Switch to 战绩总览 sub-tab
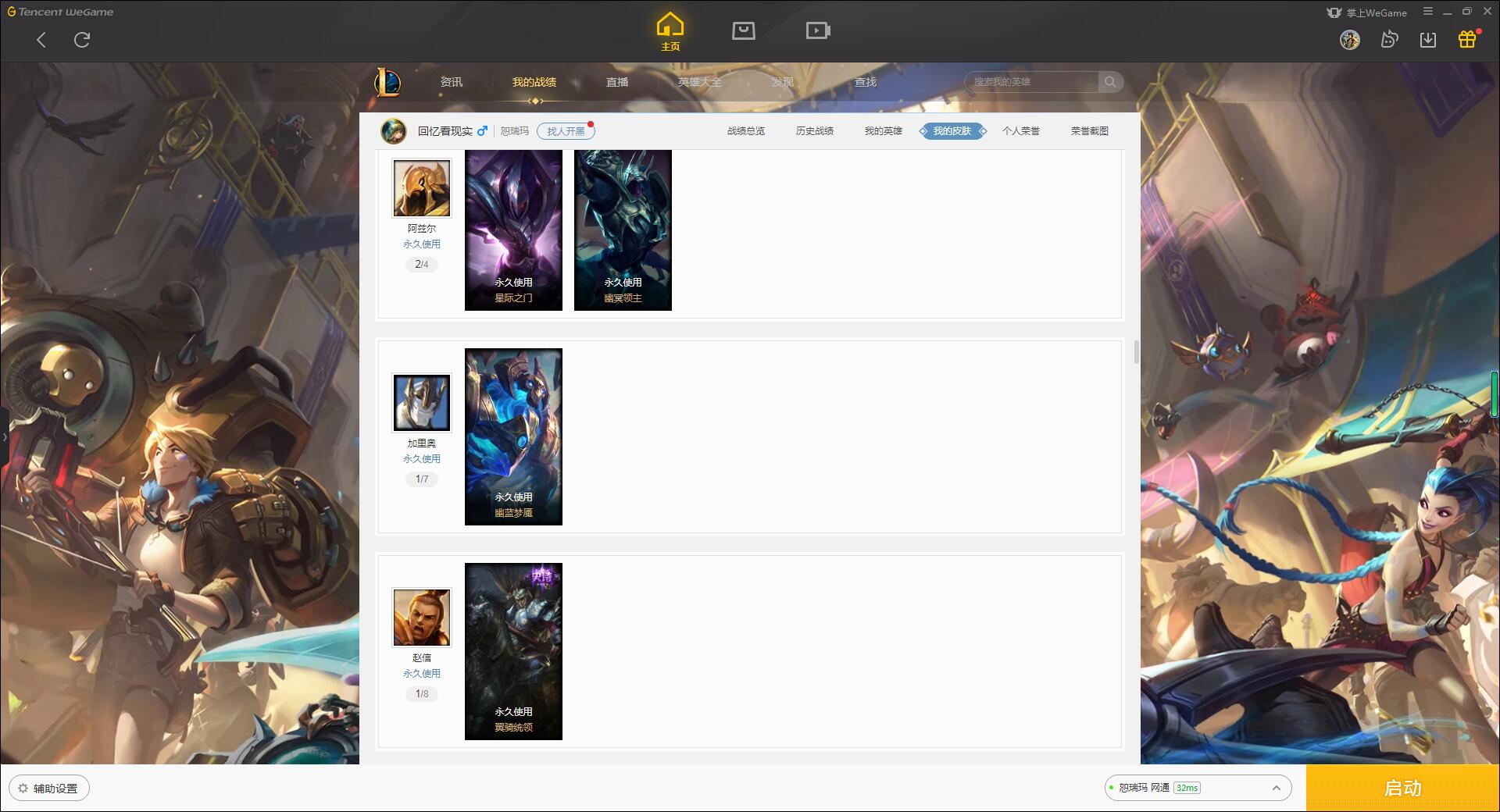This screenshot has width=1500, height=812. point(746,131)
